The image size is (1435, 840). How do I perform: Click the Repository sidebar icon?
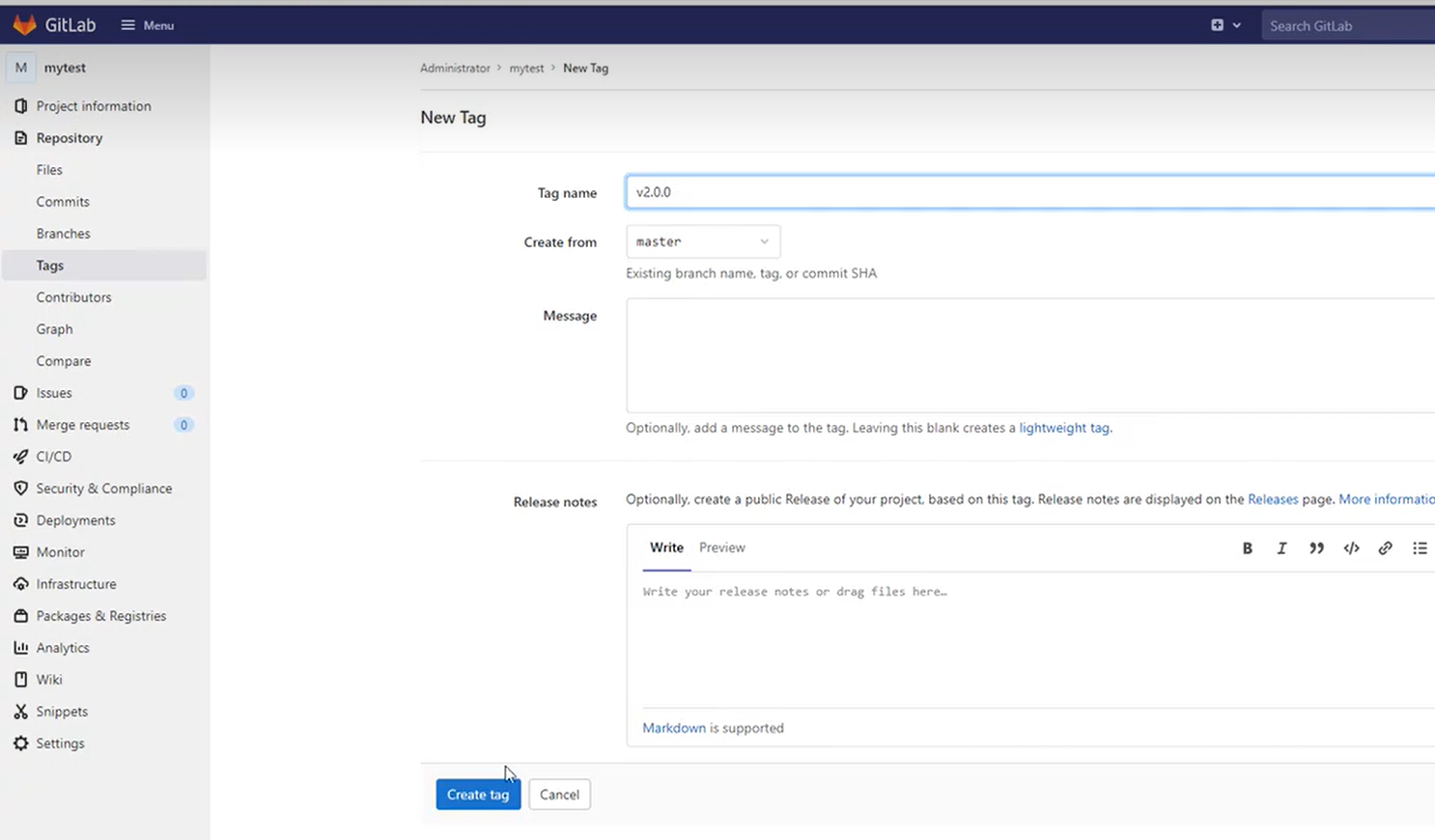click(20, 138)
